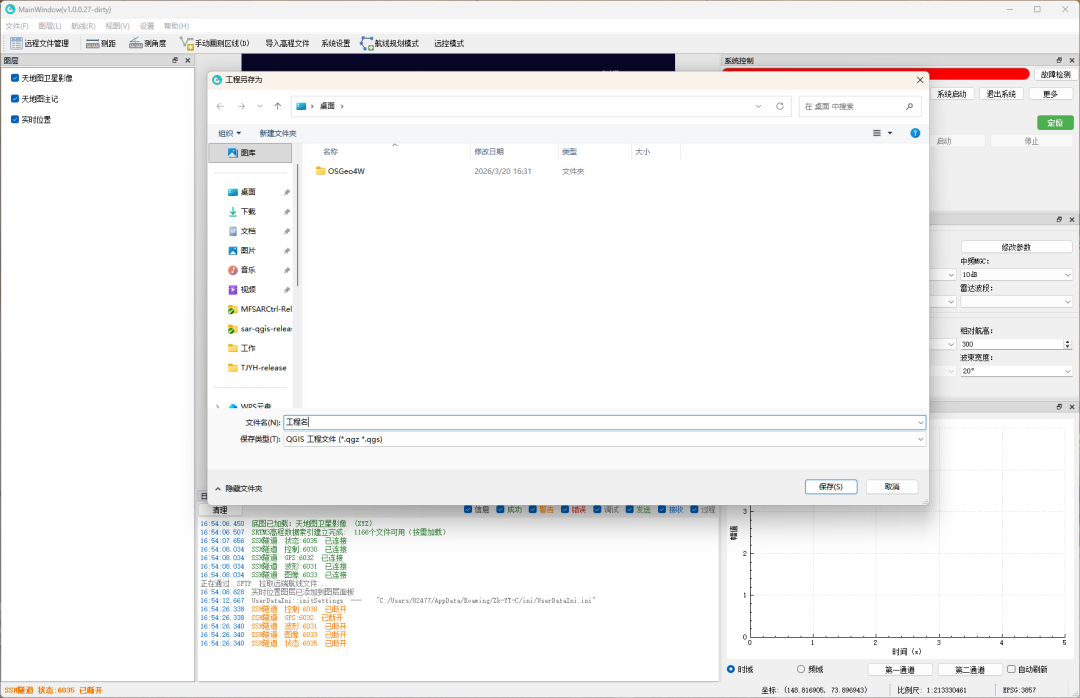The height and width of the screenshot is (698, 1080).
Task: Close the 系统控制 panel
Action: [1072, 61]
